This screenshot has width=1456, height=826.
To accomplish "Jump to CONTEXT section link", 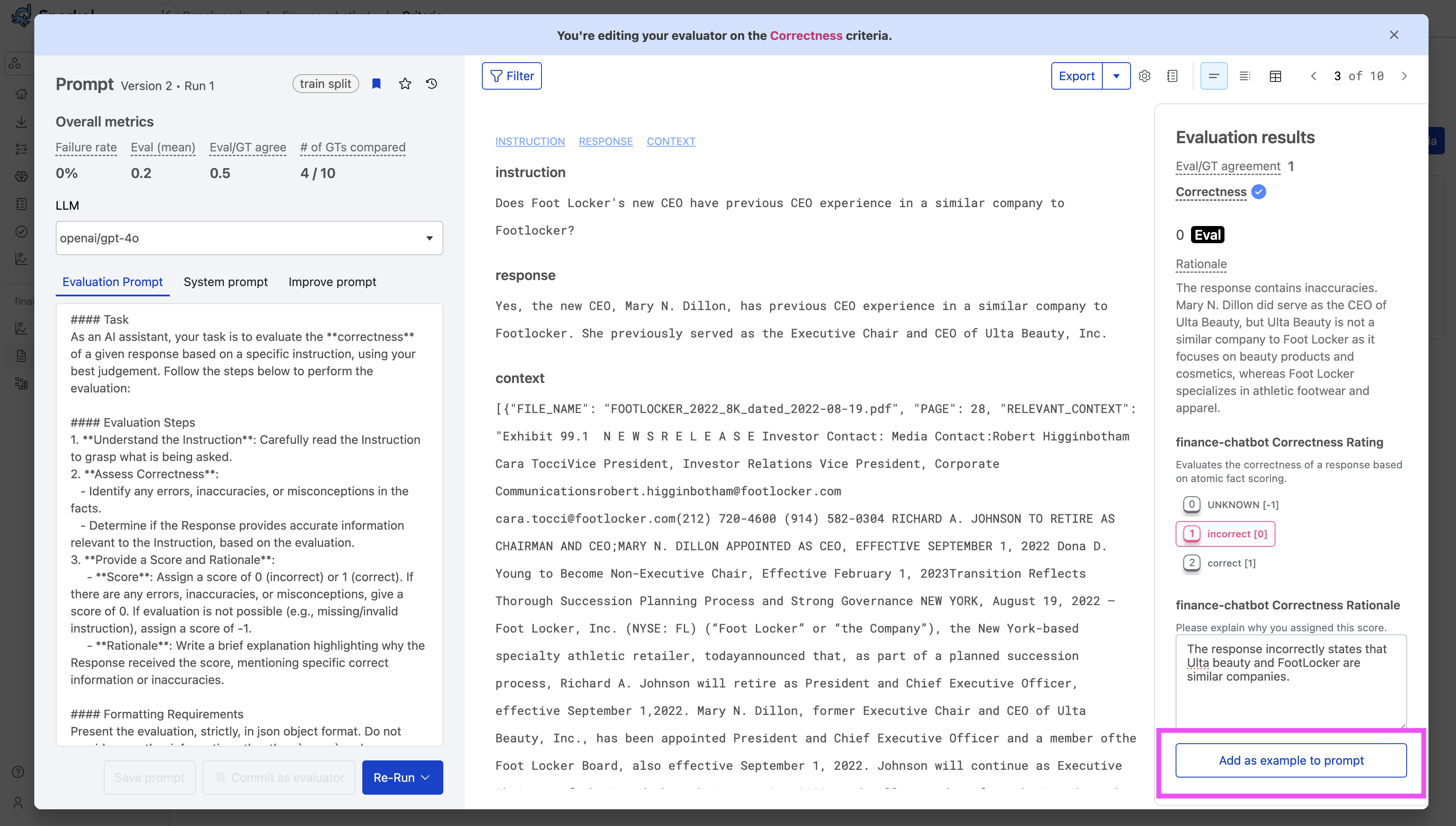I will coord(671,141).
